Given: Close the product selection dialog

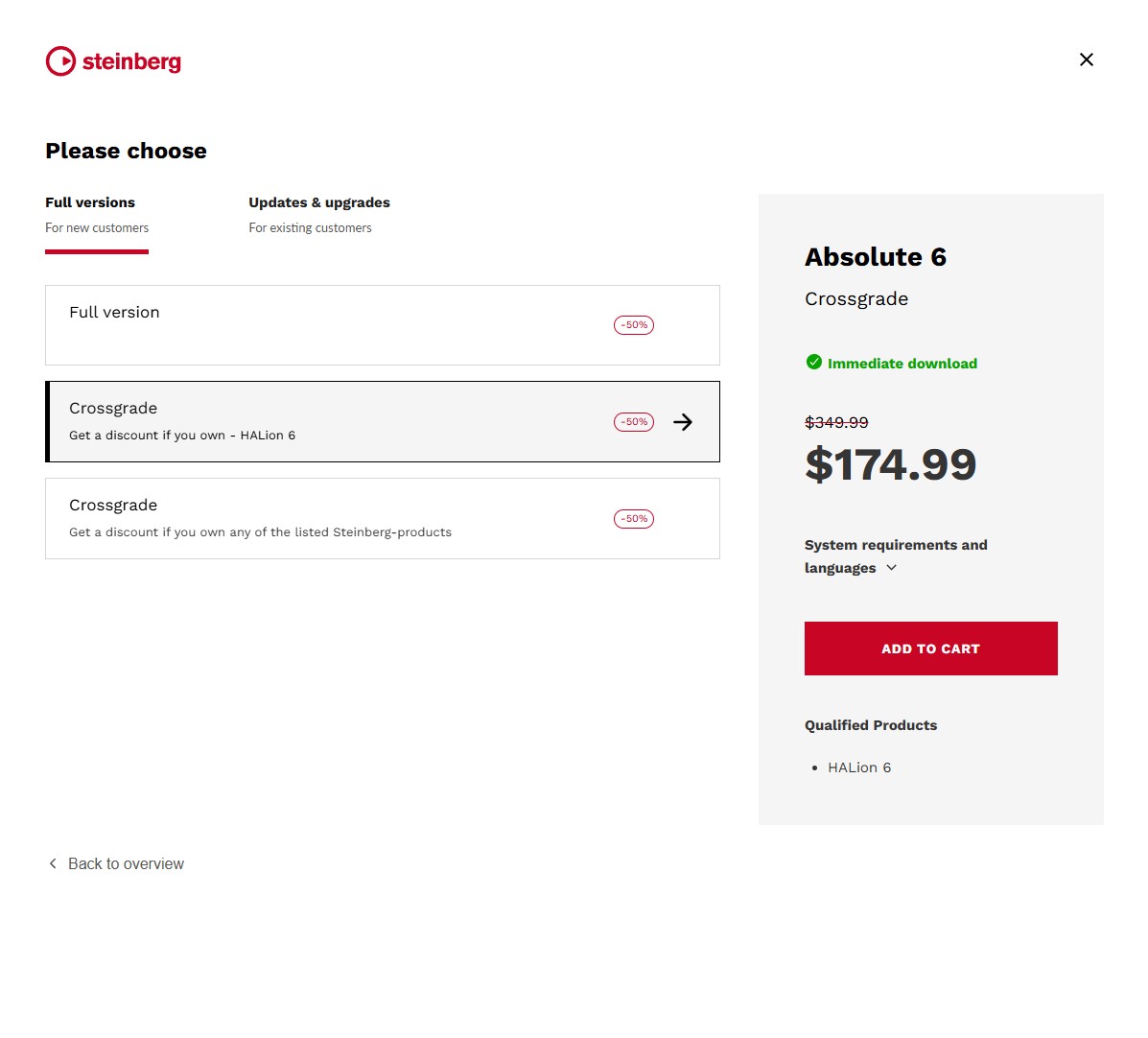Looking at the screenshot, I should [1086, 59].
